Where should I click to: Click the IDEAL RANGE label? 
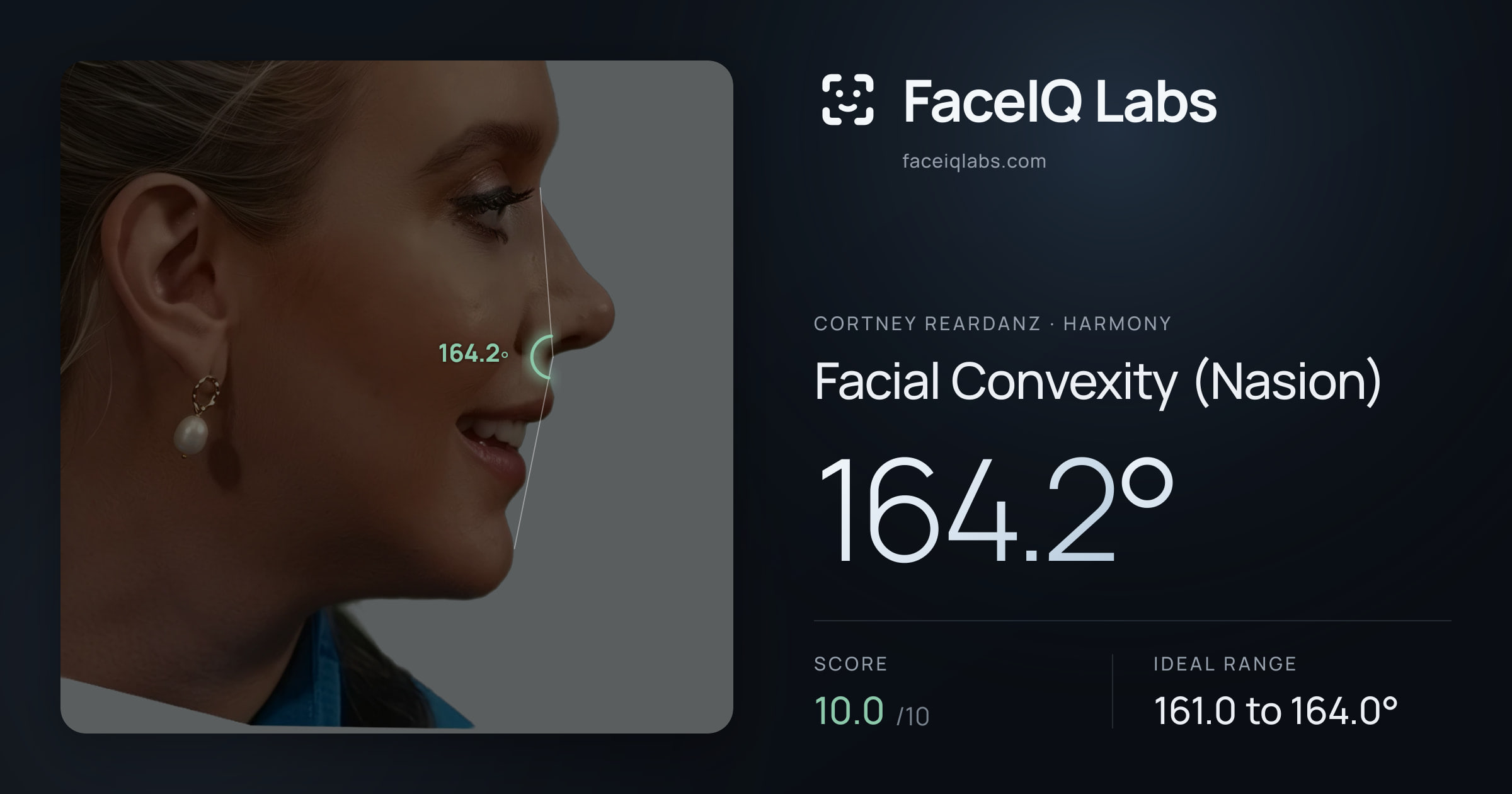[x=1225, y=664]
